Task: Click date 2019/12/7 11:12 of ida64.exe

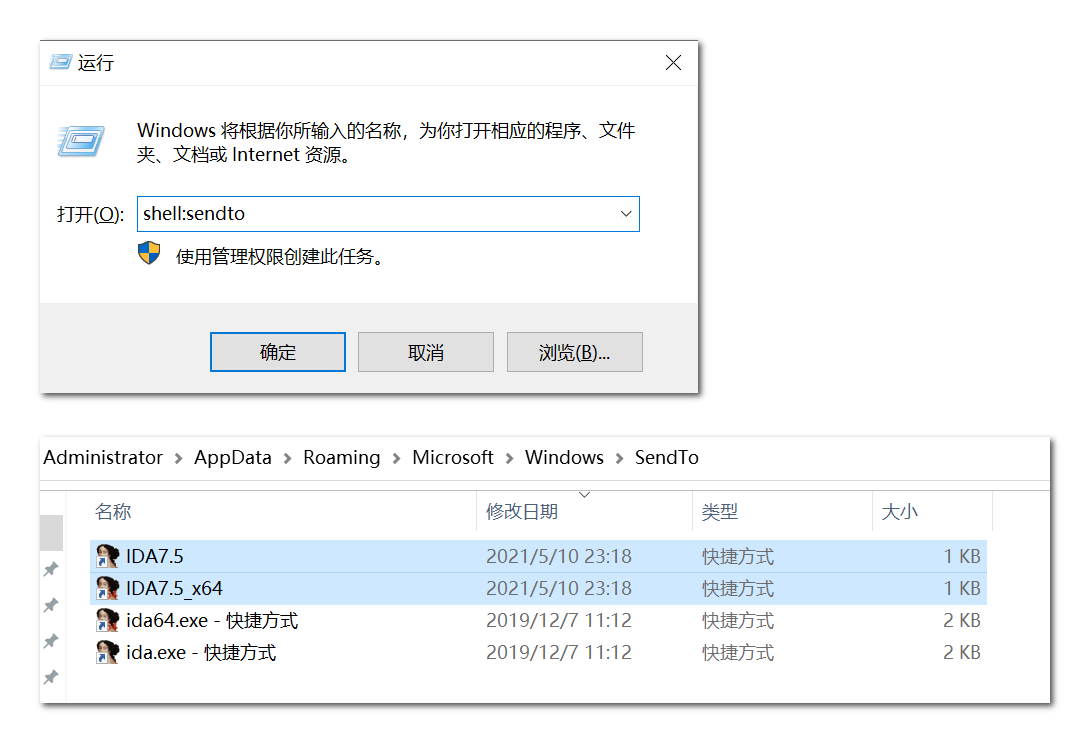Action: 559,620
